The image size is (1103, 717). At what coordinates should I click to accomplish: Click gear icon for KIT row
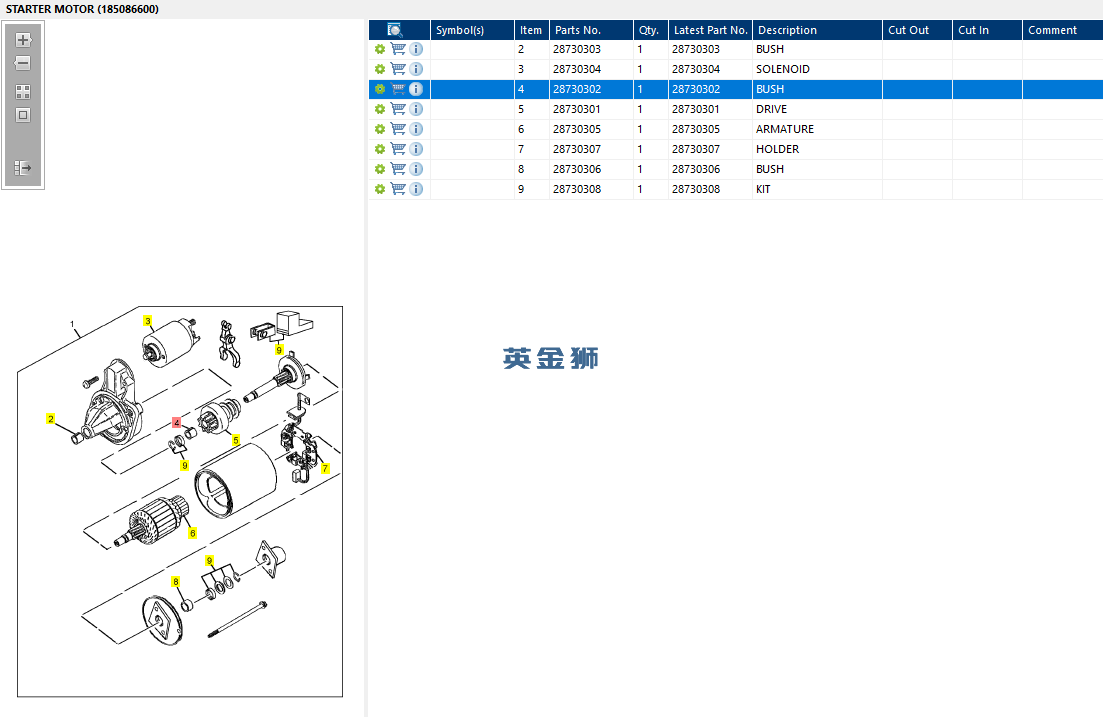click(380, 189)
